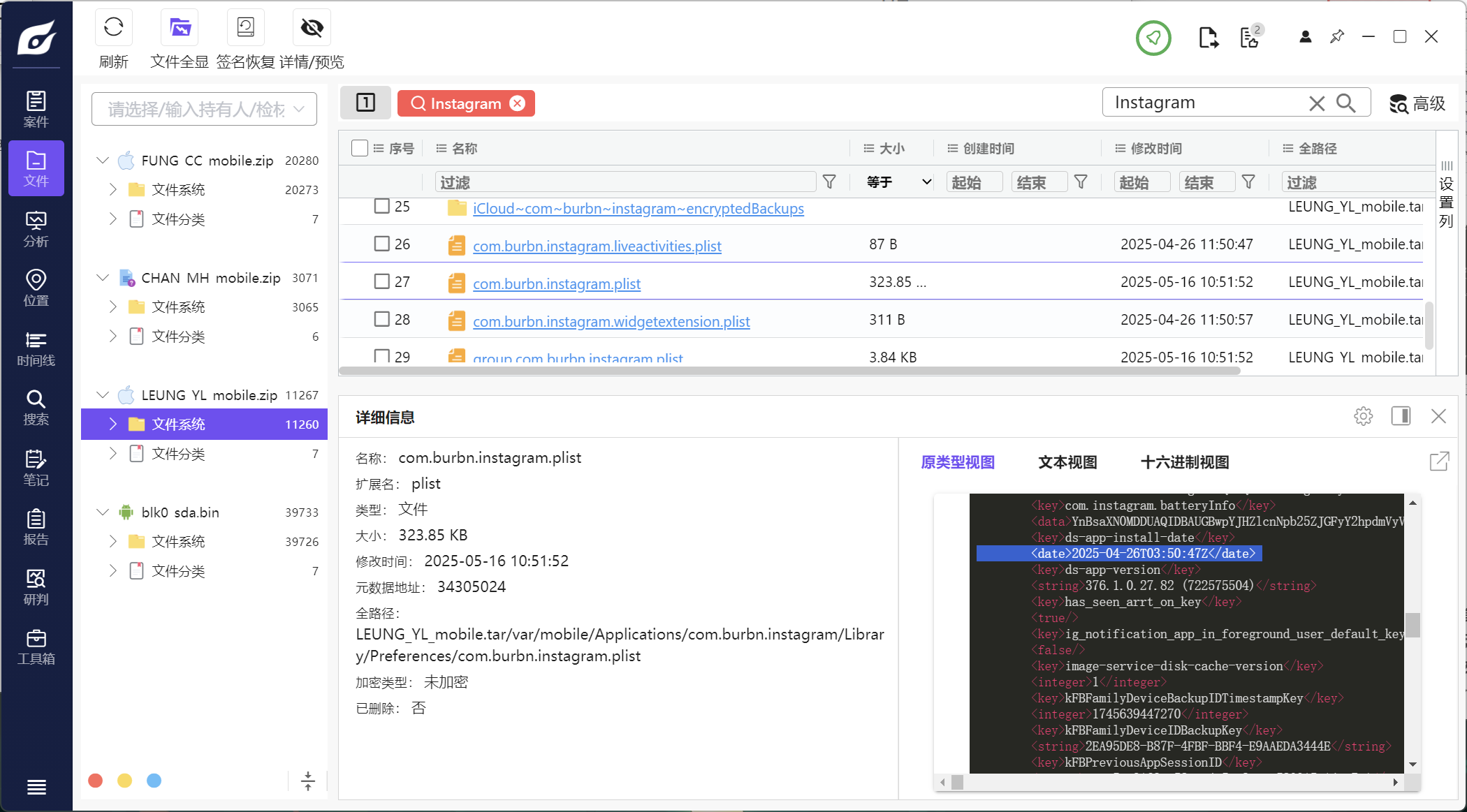Click the 签名恢复 signature recovery icon

[x=245, y=28]
